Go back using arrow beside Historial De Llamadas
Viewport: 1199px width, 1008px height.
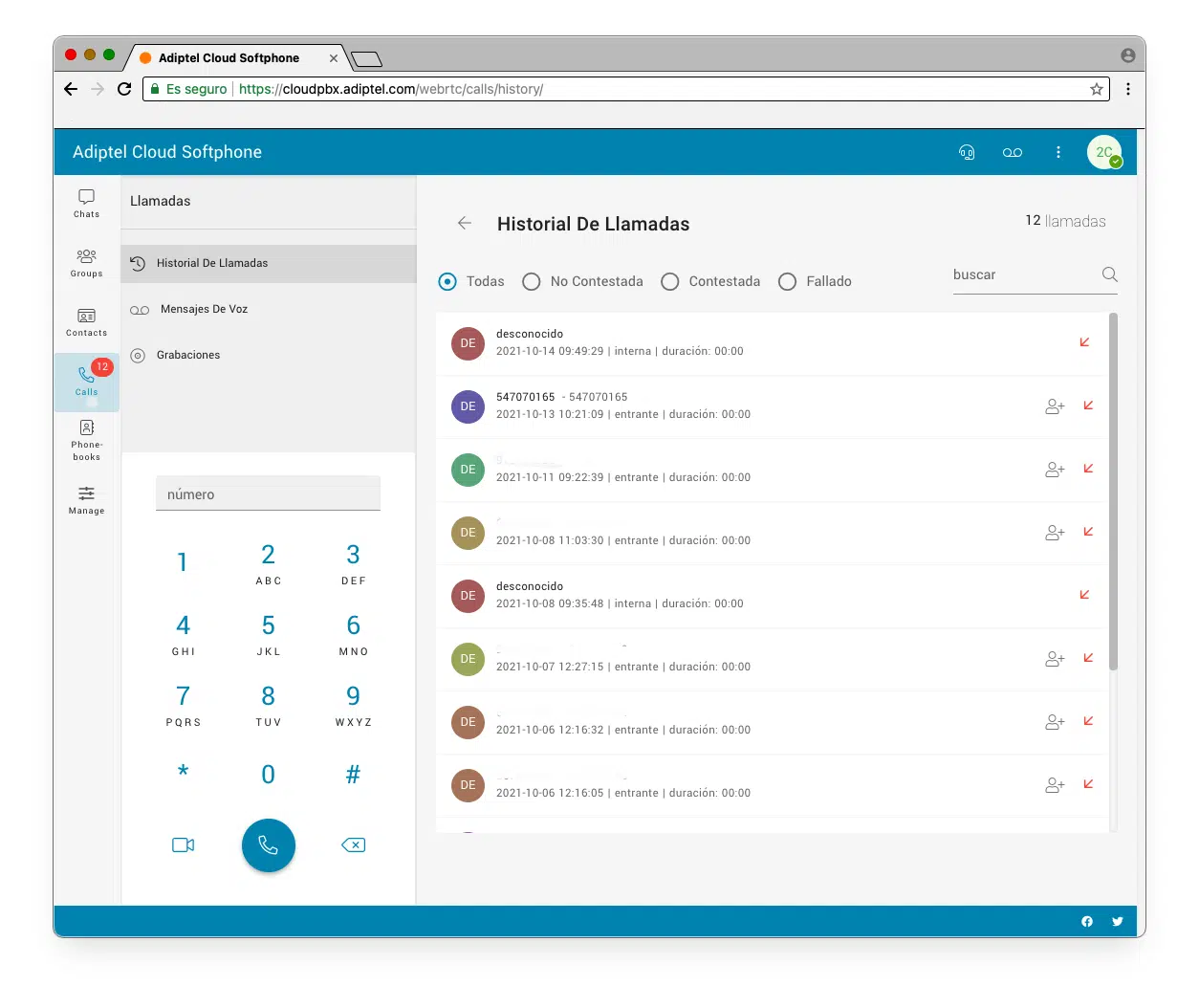coord(465,223)
